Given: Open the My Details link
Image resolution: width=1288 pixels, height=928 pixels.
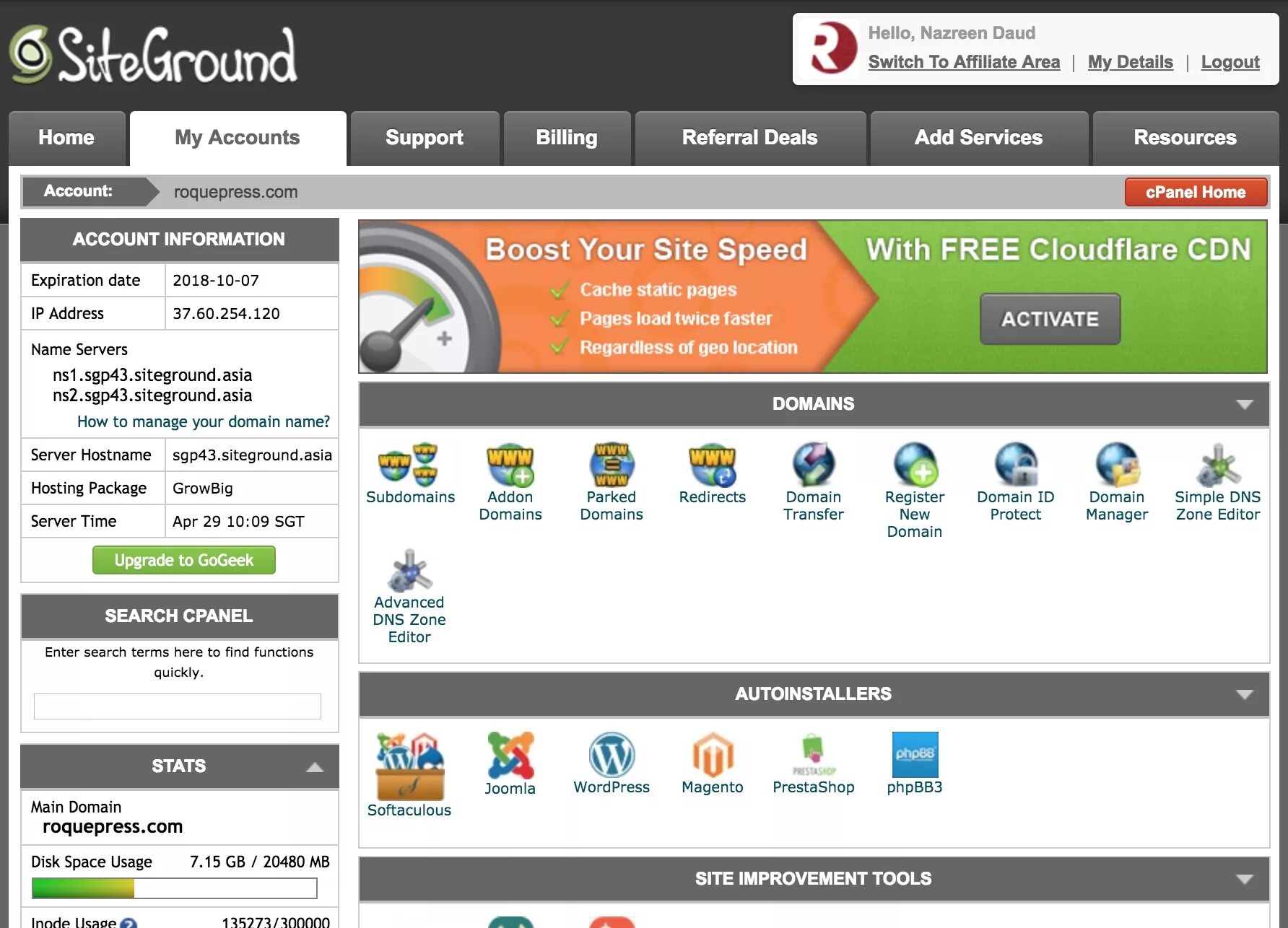Looking at the screenshot, I should [1131, 62].
